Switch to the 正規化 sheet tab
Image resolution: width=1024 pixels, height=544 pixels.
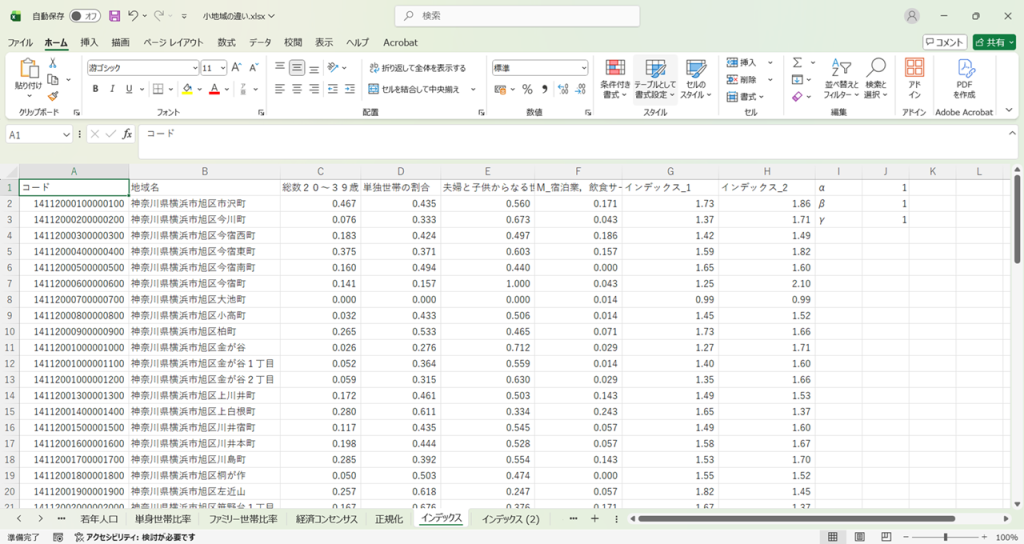(389, 519)
